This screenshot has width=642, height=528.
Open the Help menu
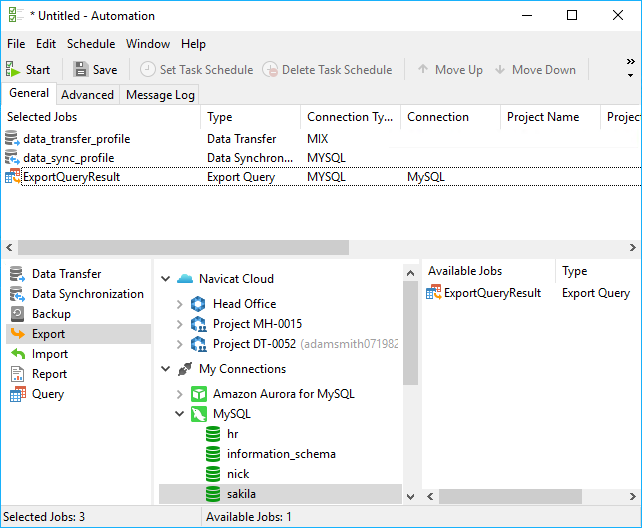click(x=193, y=44)
